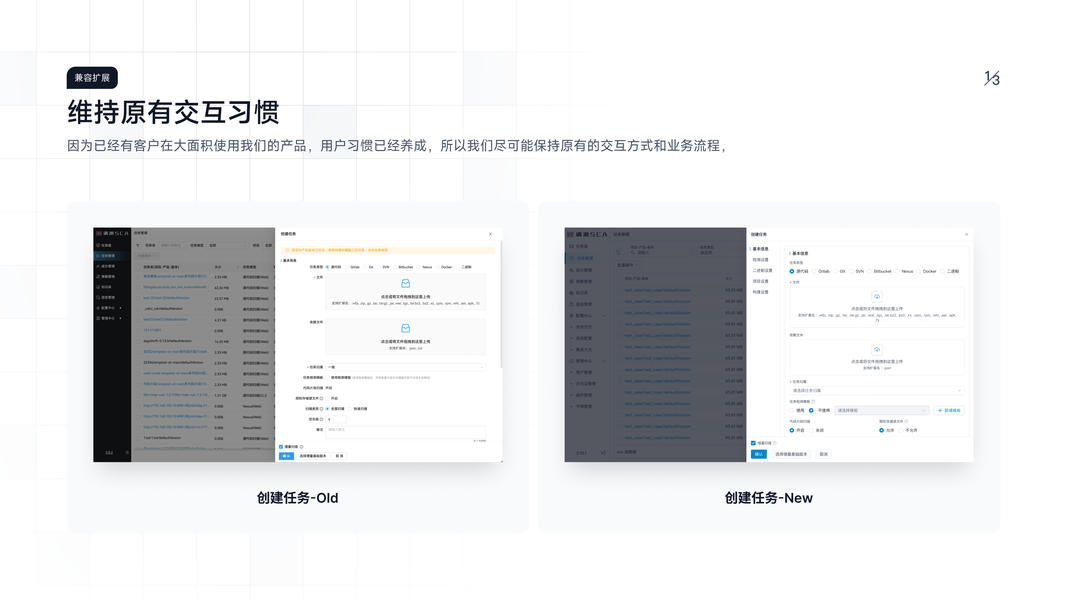Screen dimensions: 1067x600
Task: Select the Docker radio in Old screenshot
Action: (x=438, y=267)
